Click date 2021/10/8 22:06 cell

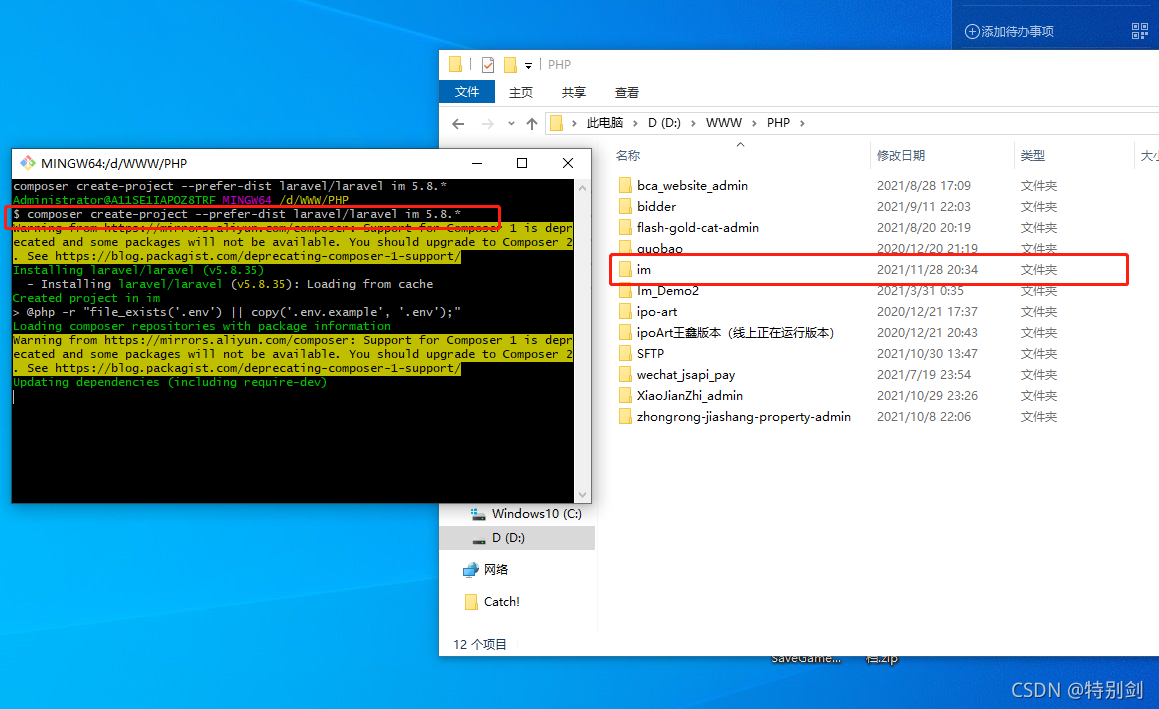tap(924, 417)
